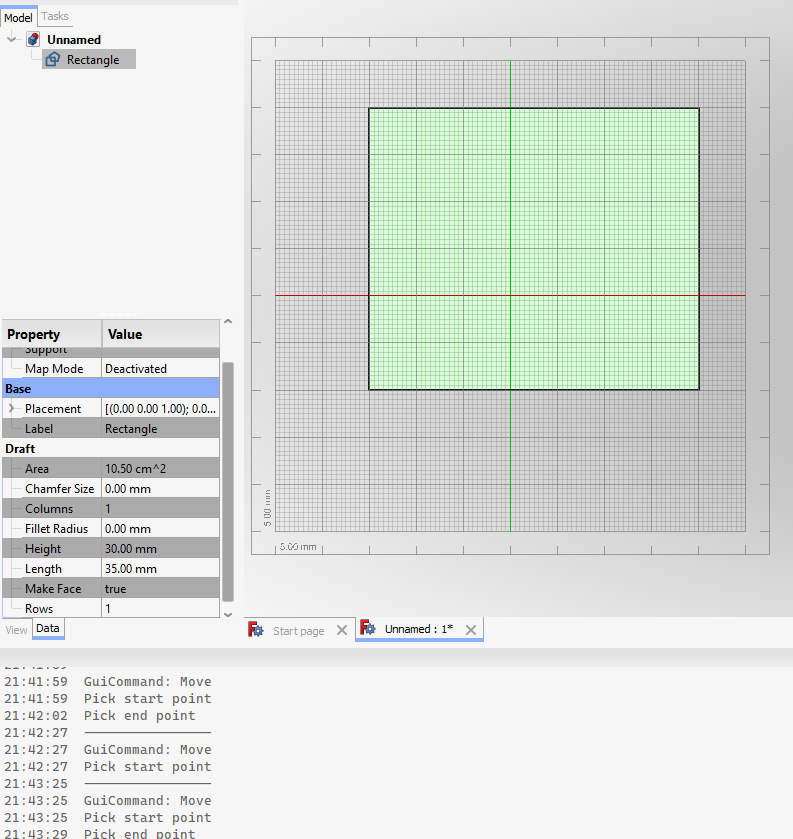The image size is (793, 839).
Task: Click the property panel scroll up arrow
Action: pyautogui.click(x=227, y=322)
